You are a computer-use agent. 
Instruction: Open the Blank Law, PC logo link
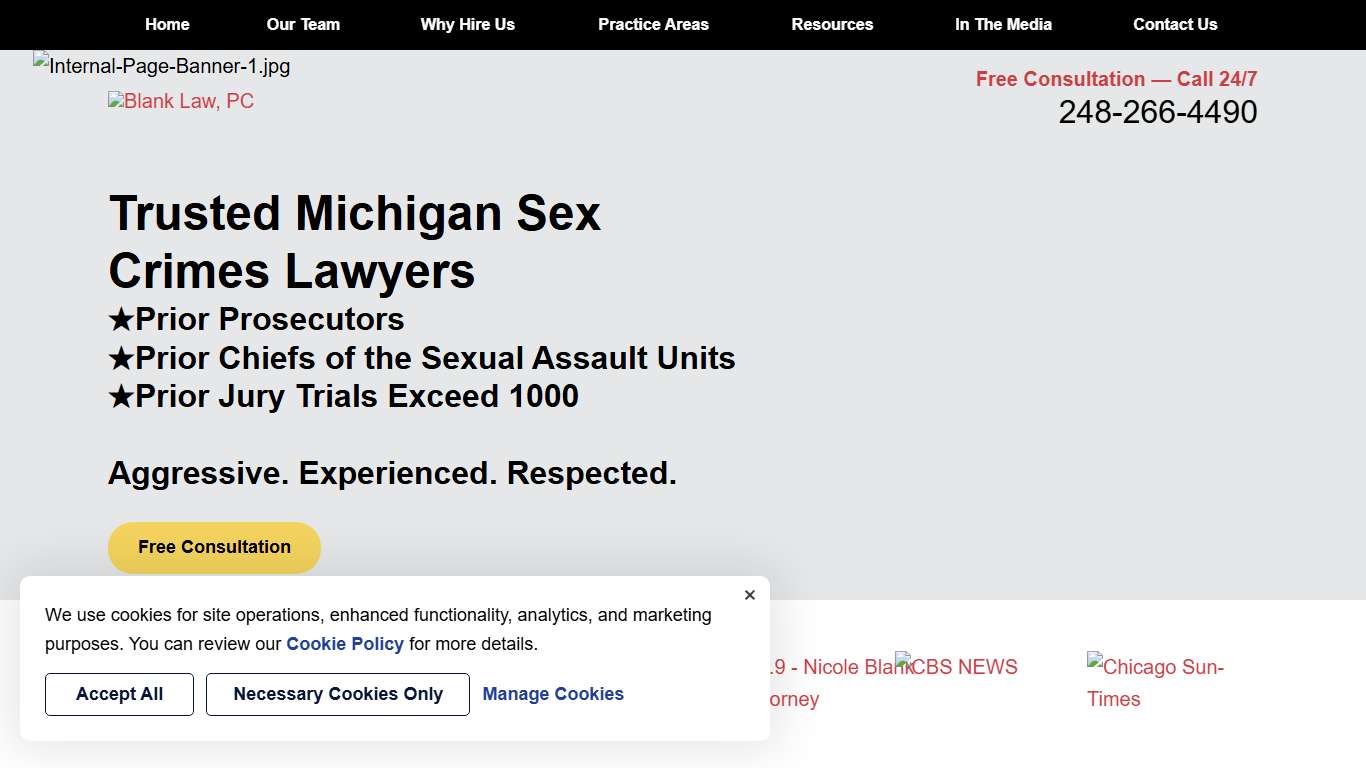(180, 100)
